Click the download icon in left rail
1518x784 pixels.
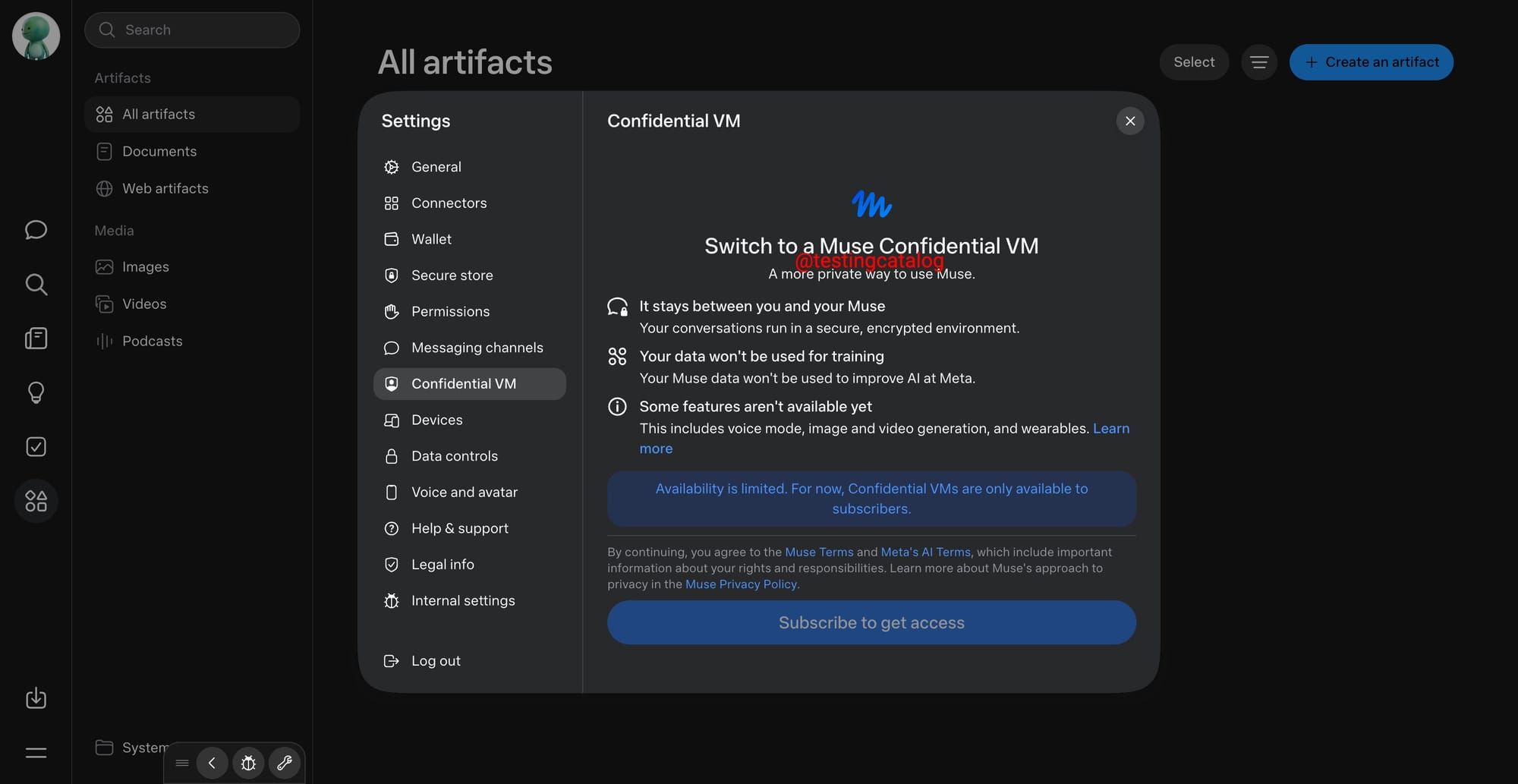pyautogui.click(x=36, y=698)
